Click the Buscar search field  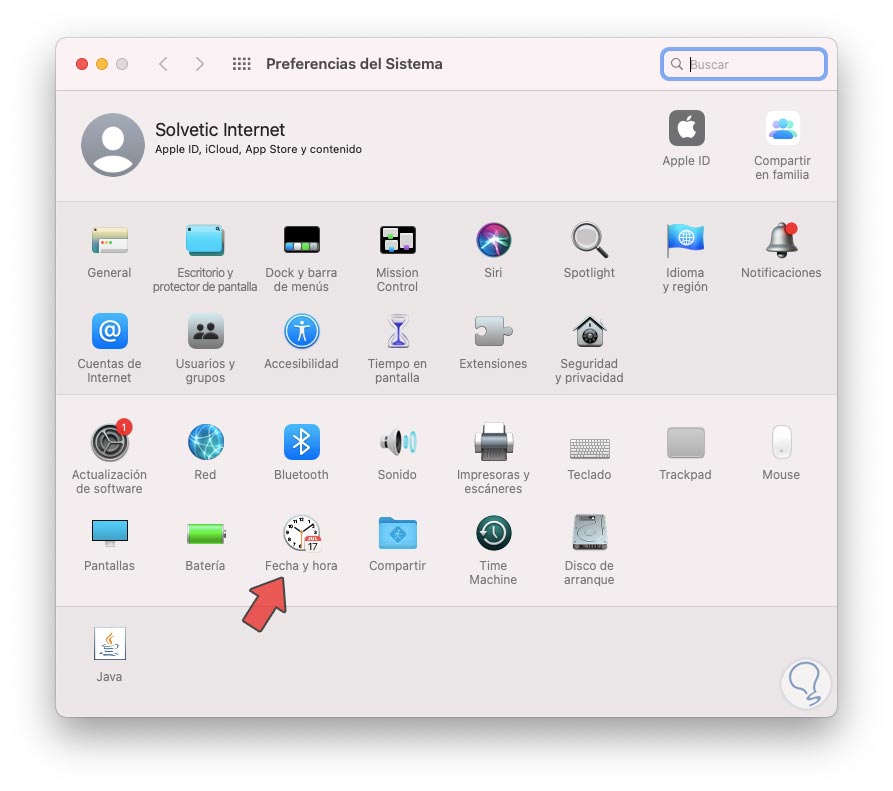(744, 64)
